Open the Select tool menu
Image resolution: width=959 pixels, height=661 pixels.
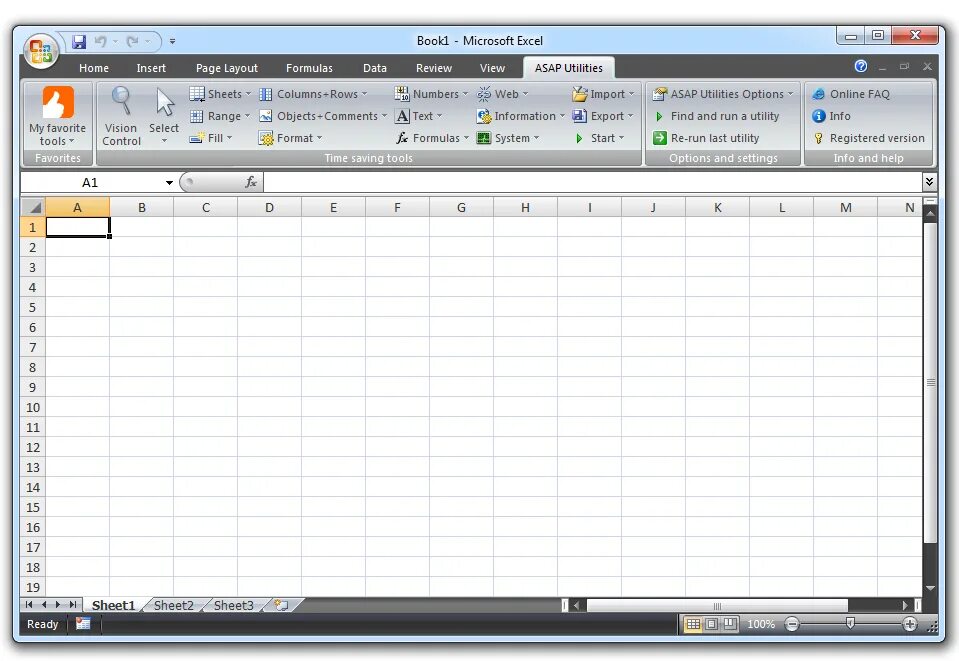(164, 117)
